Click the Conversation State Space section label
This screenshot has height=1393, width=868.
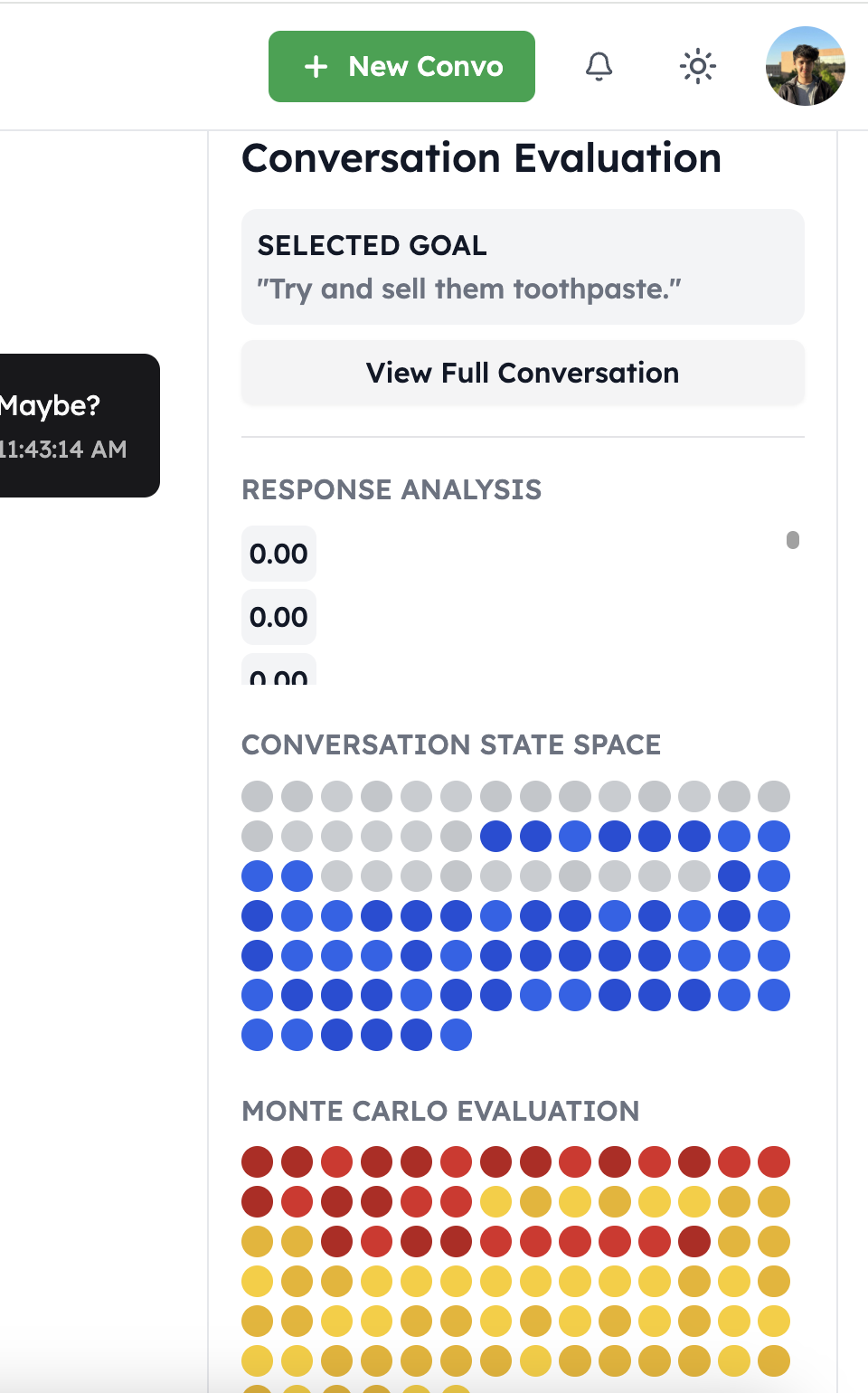click(451, 744)
